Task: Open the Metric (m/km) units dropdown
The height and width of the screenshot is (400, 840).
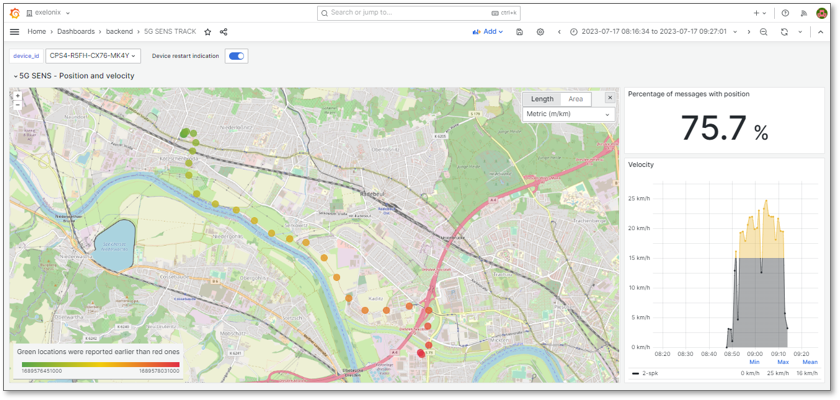Action: pyautogui.click(x=568, y=114)
